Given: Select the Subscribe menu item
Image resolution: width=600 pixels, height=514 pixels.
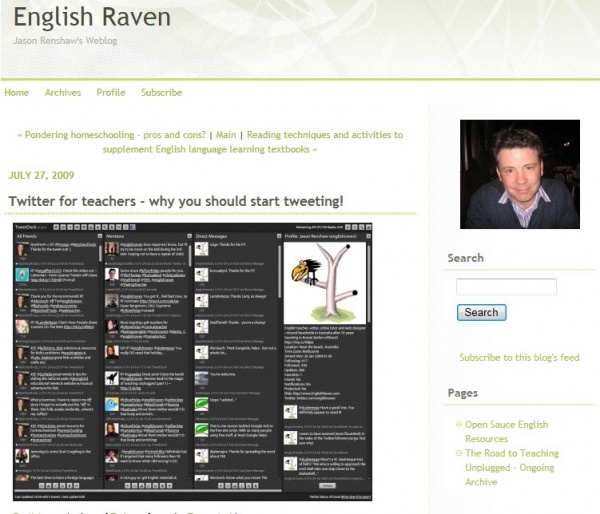Looking at the screenshot, I should click(x=161, y=93).
